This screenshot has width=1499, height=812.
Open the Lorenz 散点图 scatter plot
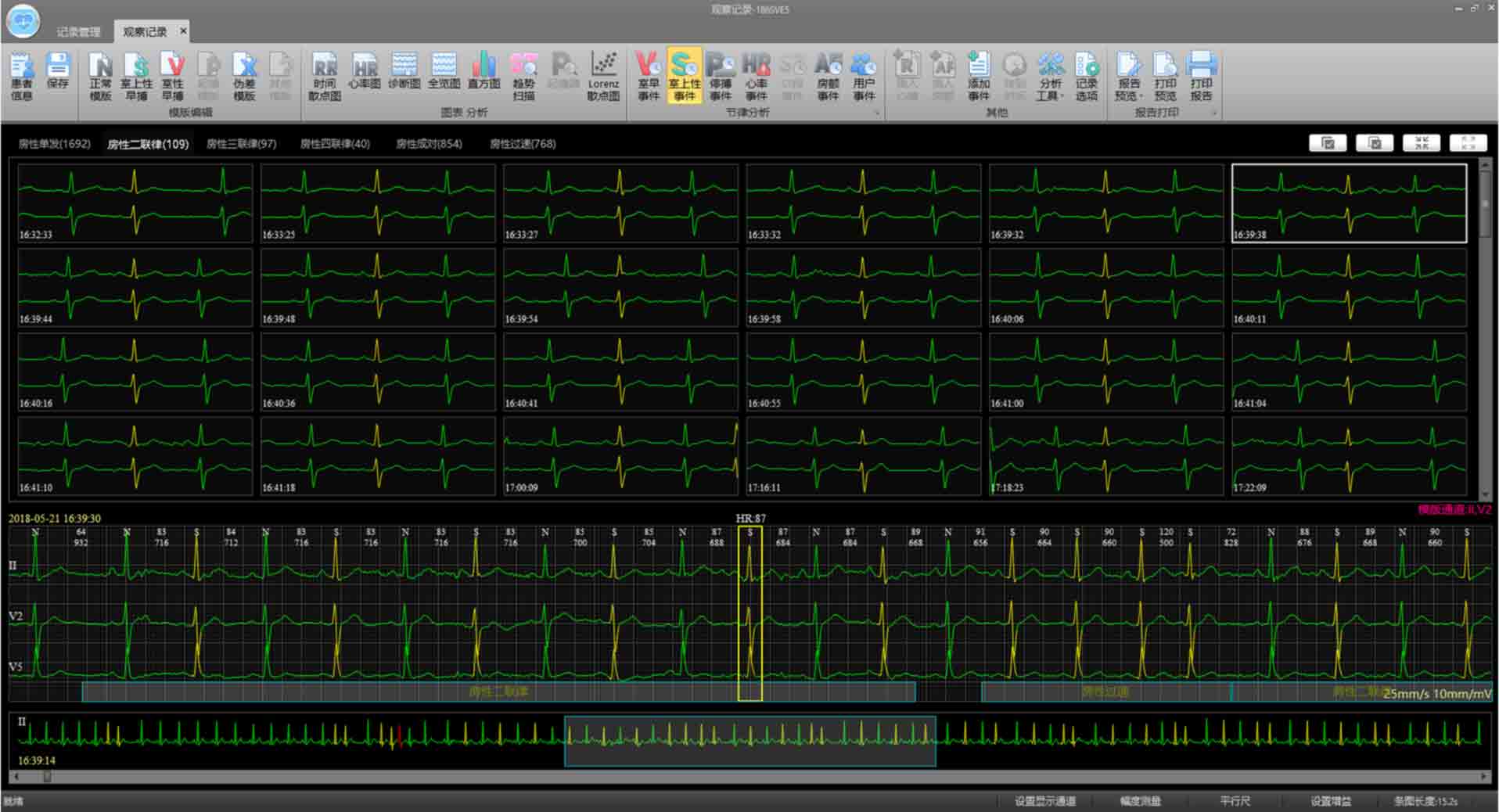tap(603, 76)
